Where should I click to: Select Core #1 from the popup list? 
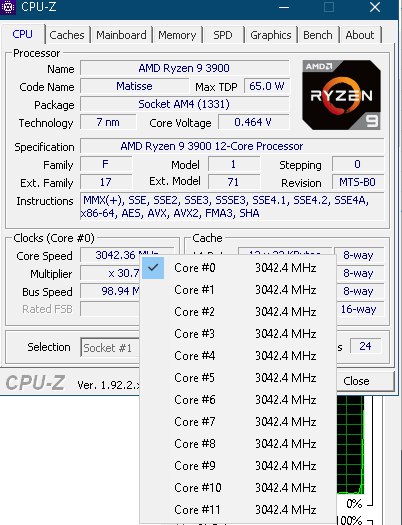(238, 290)
